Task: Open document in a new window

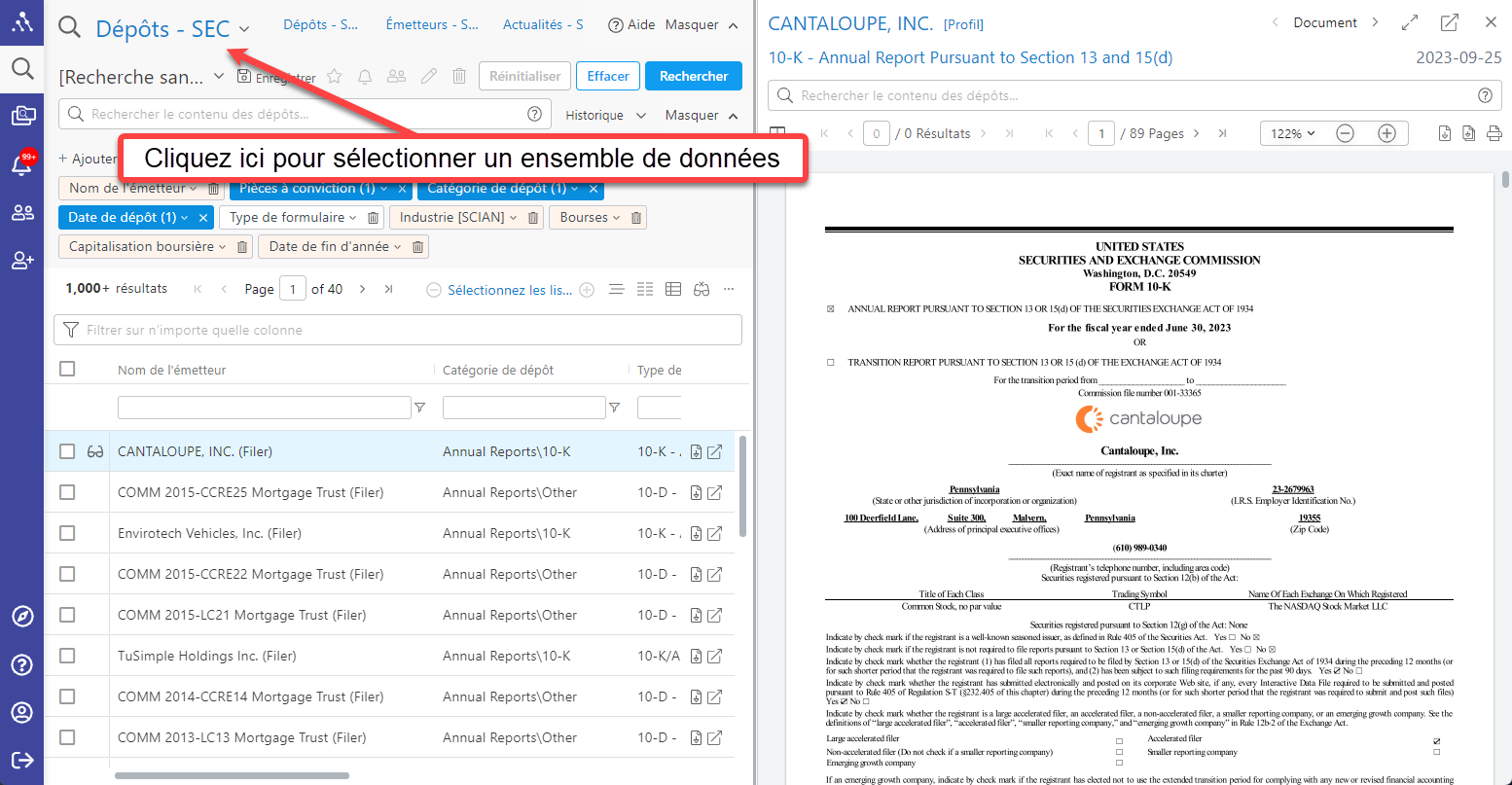Action: point(1450,22)
